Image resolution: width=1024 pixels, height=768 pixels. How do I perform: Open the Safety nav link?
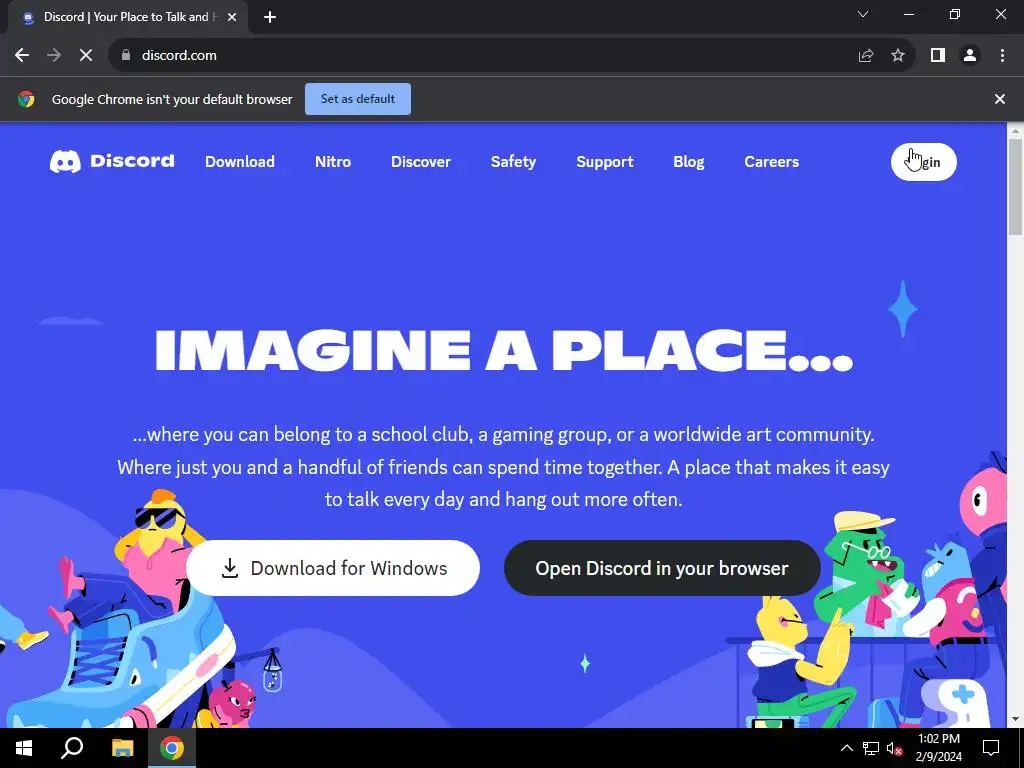click(x=513, y=162)
